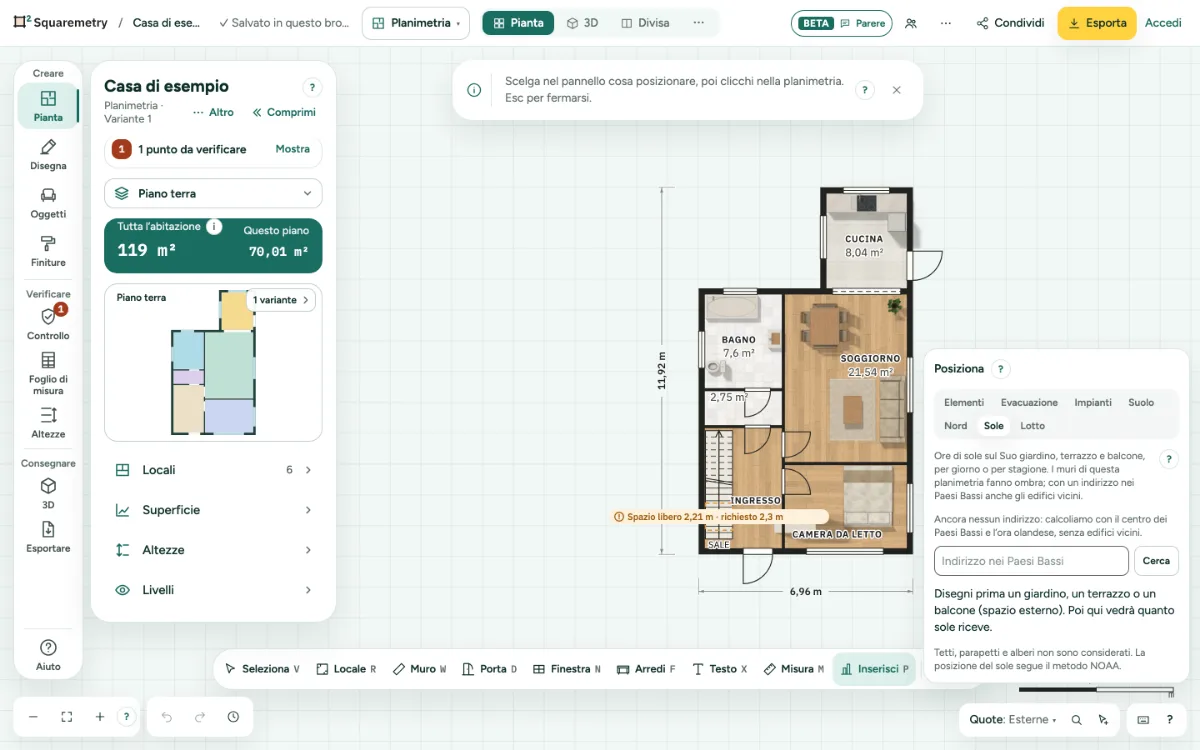Open the Piano terra floor dropdown
The width and height of the screenshot is (1200, 750).
(213, 193)
